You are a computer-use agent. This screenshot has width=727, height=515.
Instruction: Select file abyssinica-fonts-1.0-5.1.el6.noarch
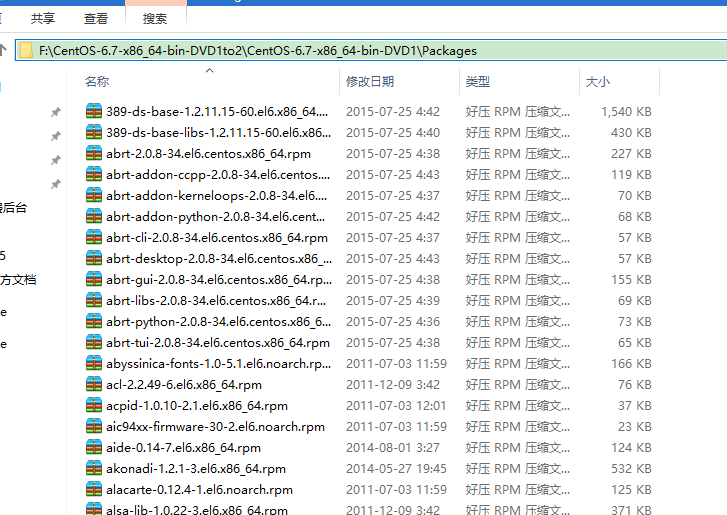(x=218, y=364)
